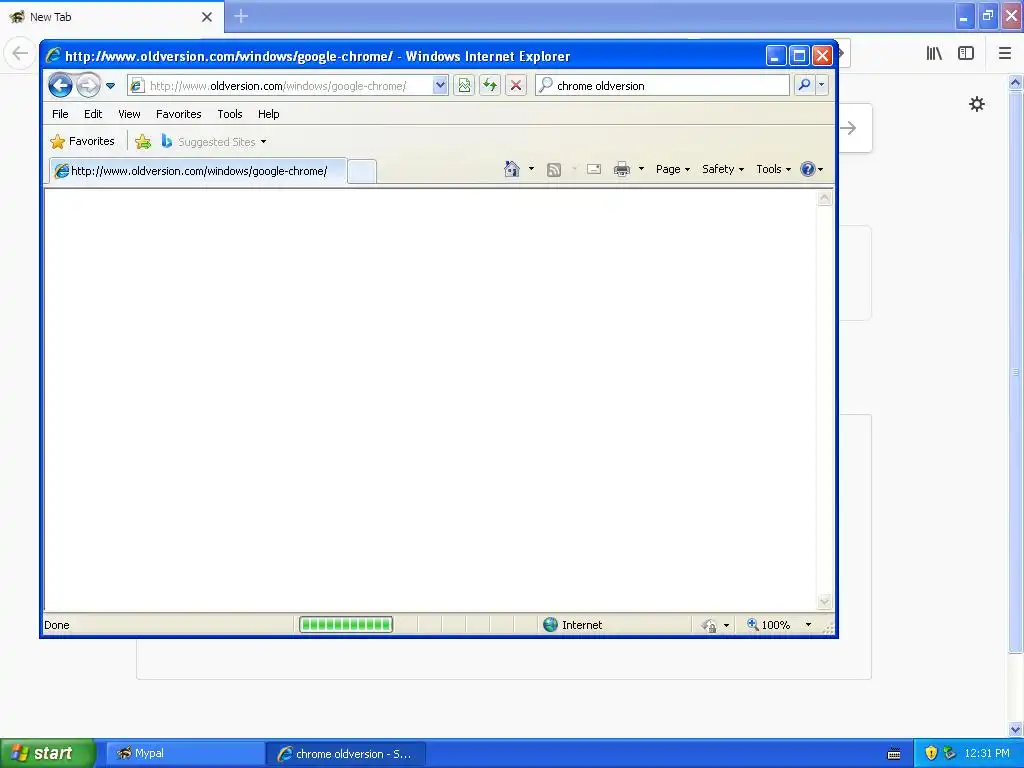Expand the address bar URL history dropdown
This screenshot has width=1024, height=768.
click(x=440, y=86)
